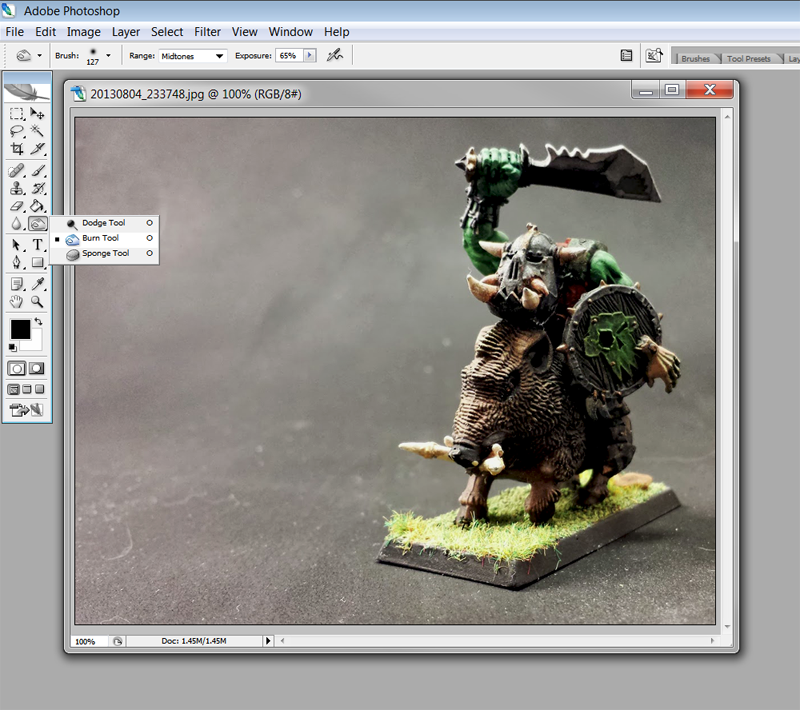Swap foreground and background colors

pos(38,322)
